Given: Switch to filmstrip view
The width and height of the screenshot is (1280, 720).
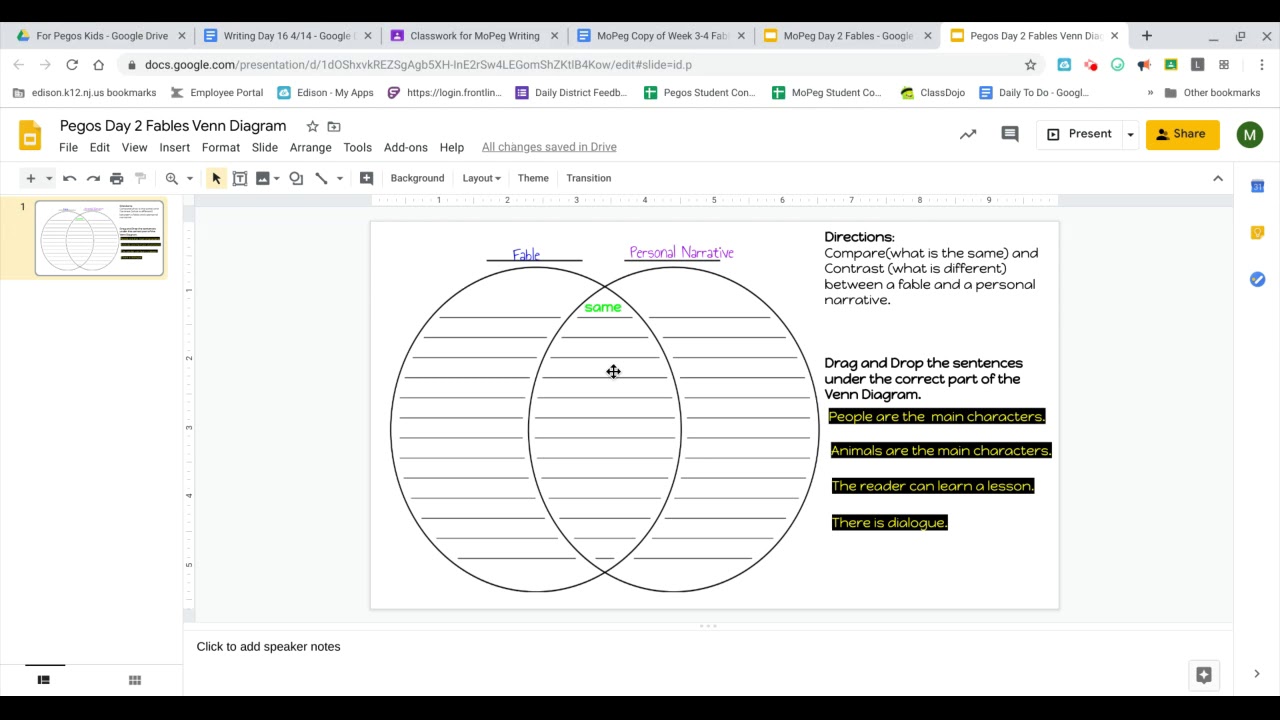Looking at the screenshot, I should [43, 680].
